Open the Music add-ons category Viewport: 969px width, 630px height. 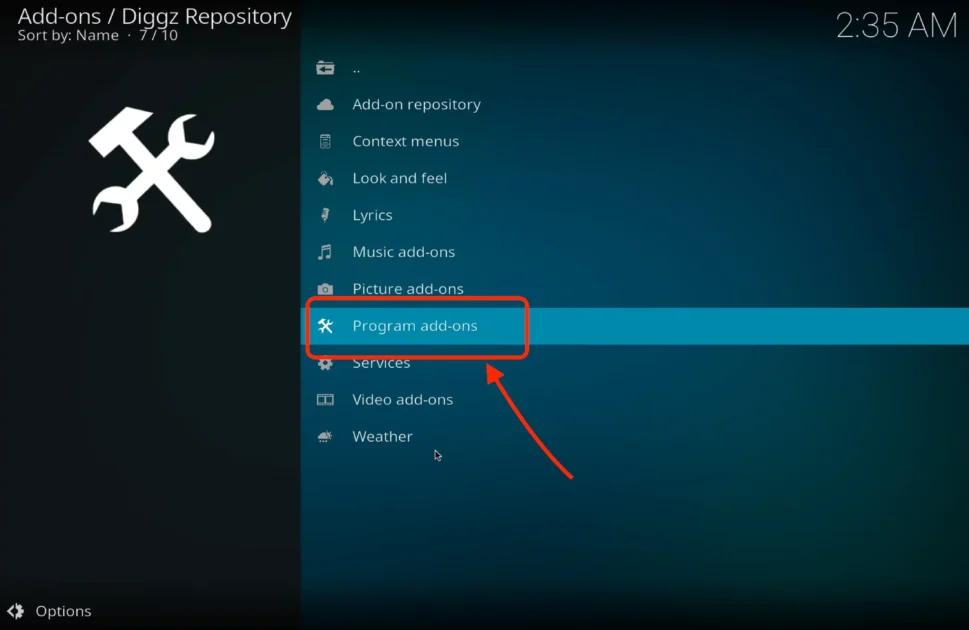pos(404,252)
